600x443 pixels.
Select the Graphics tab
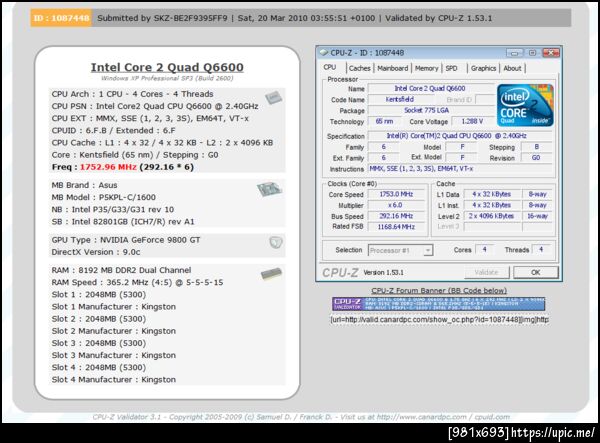click(483, 68)
